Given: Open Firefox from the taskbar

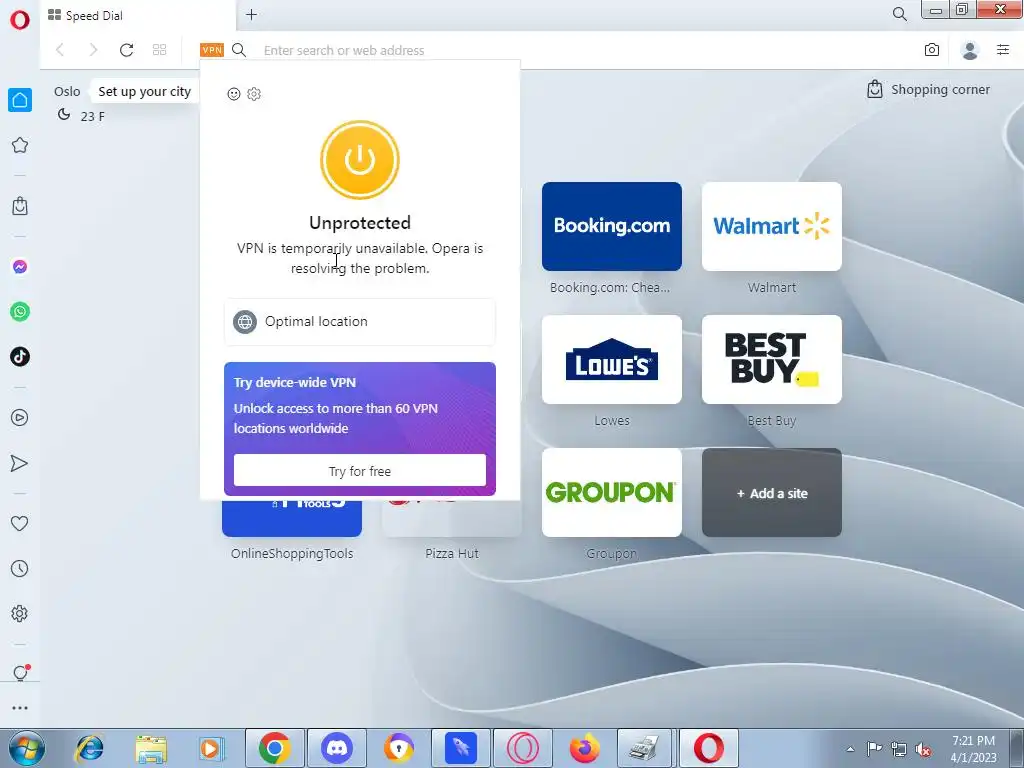Looking at the screenshot, I should (x=585, y=748).
